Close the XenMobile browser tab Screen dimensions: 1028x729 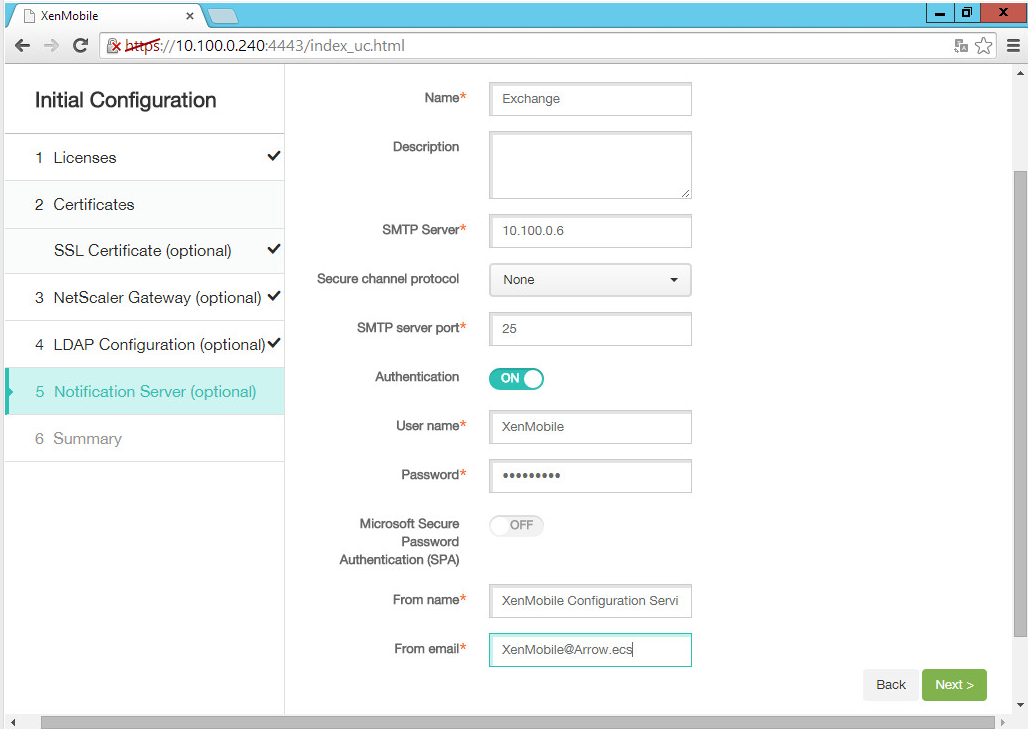(189, 16)
